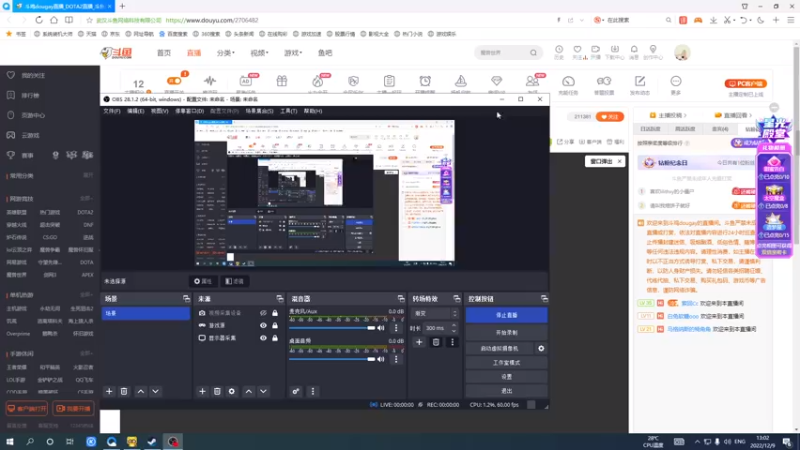800x450 pixels.
Task: Unlock the 游戏源 source
Action: pyautogui.click(x=275, y=326)
